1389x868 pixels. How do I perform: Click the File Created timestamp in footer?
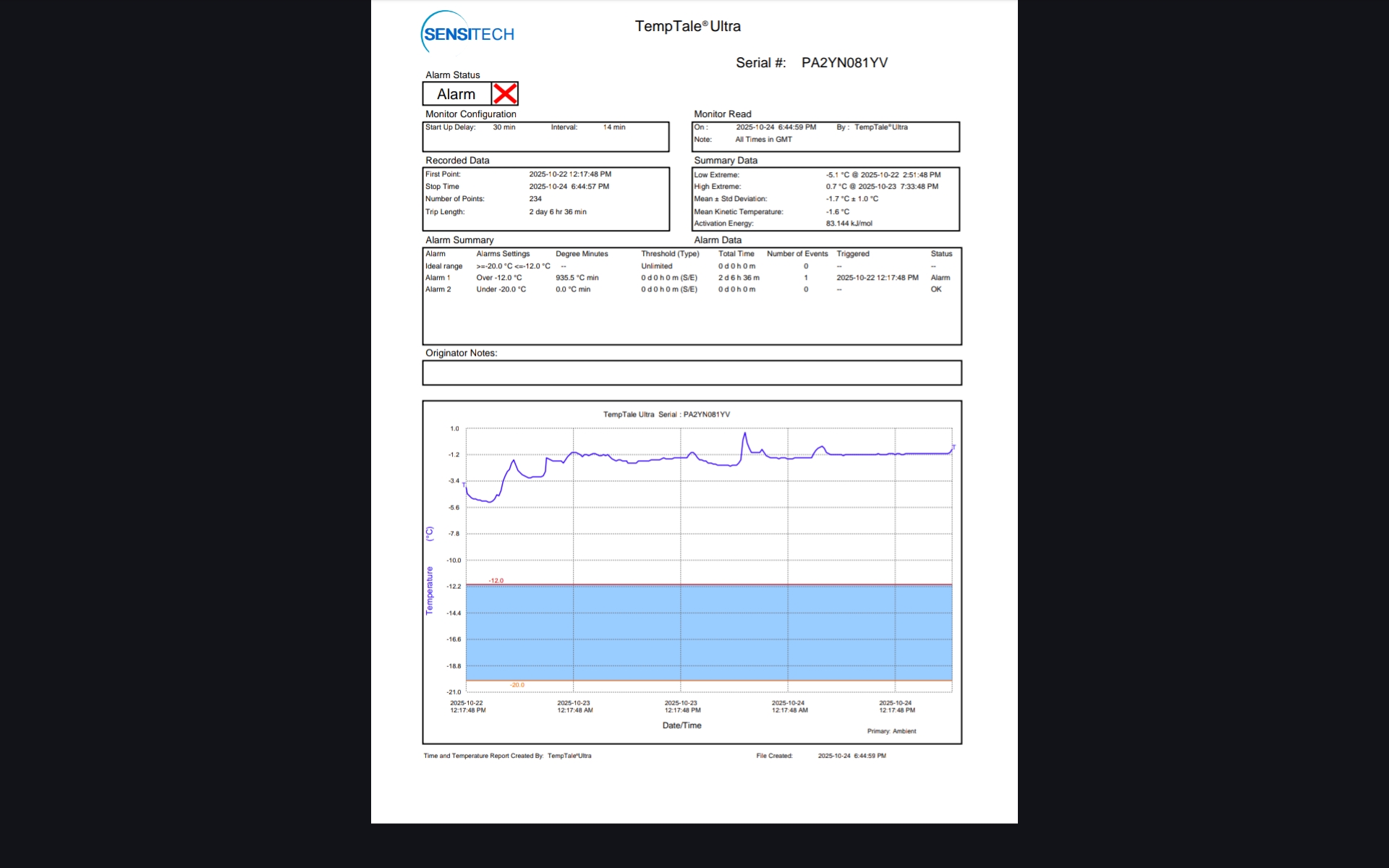tap(851, 756)
